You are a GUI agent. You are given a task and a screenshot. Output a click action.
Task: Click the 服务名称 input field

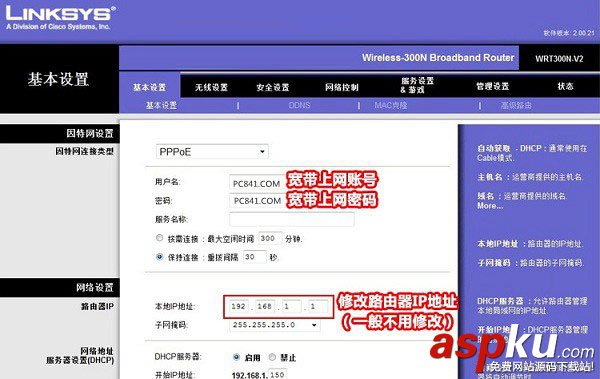[292, 219]
